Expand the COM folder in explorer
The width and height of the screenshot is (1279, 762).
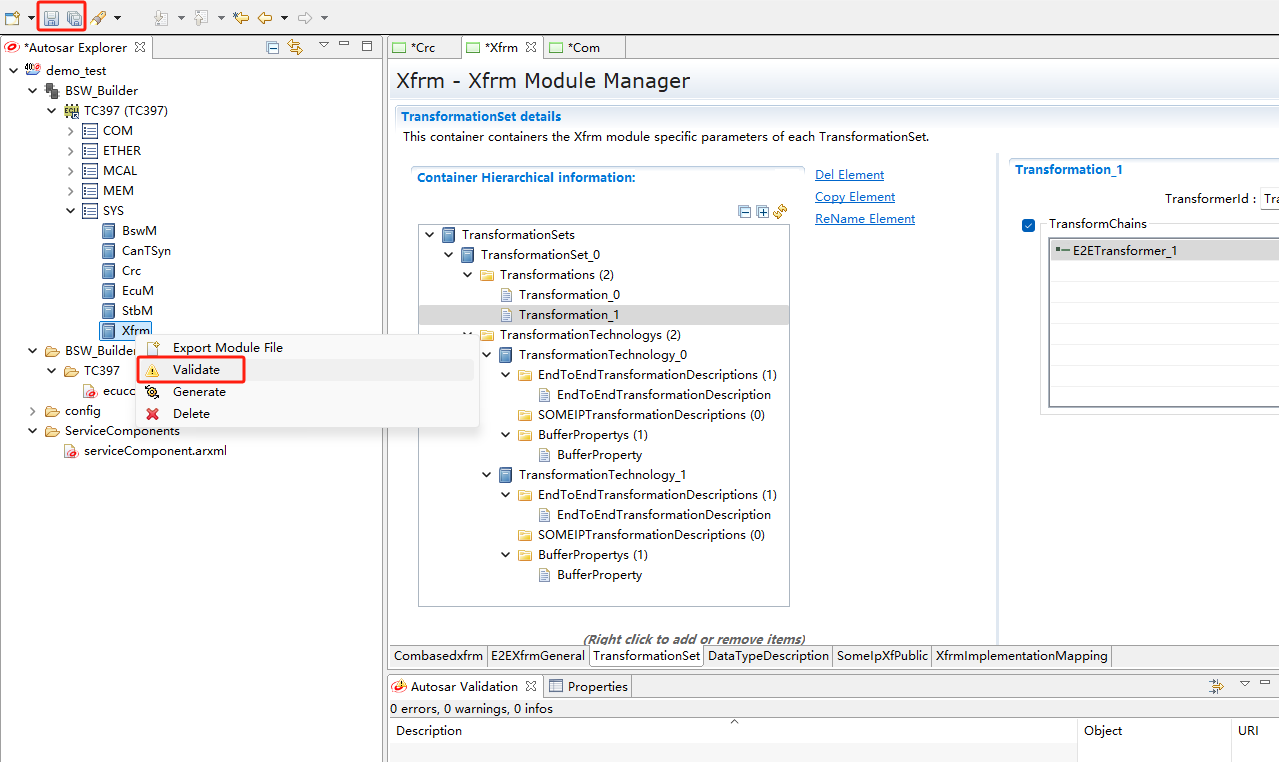[x=71, y=131]
